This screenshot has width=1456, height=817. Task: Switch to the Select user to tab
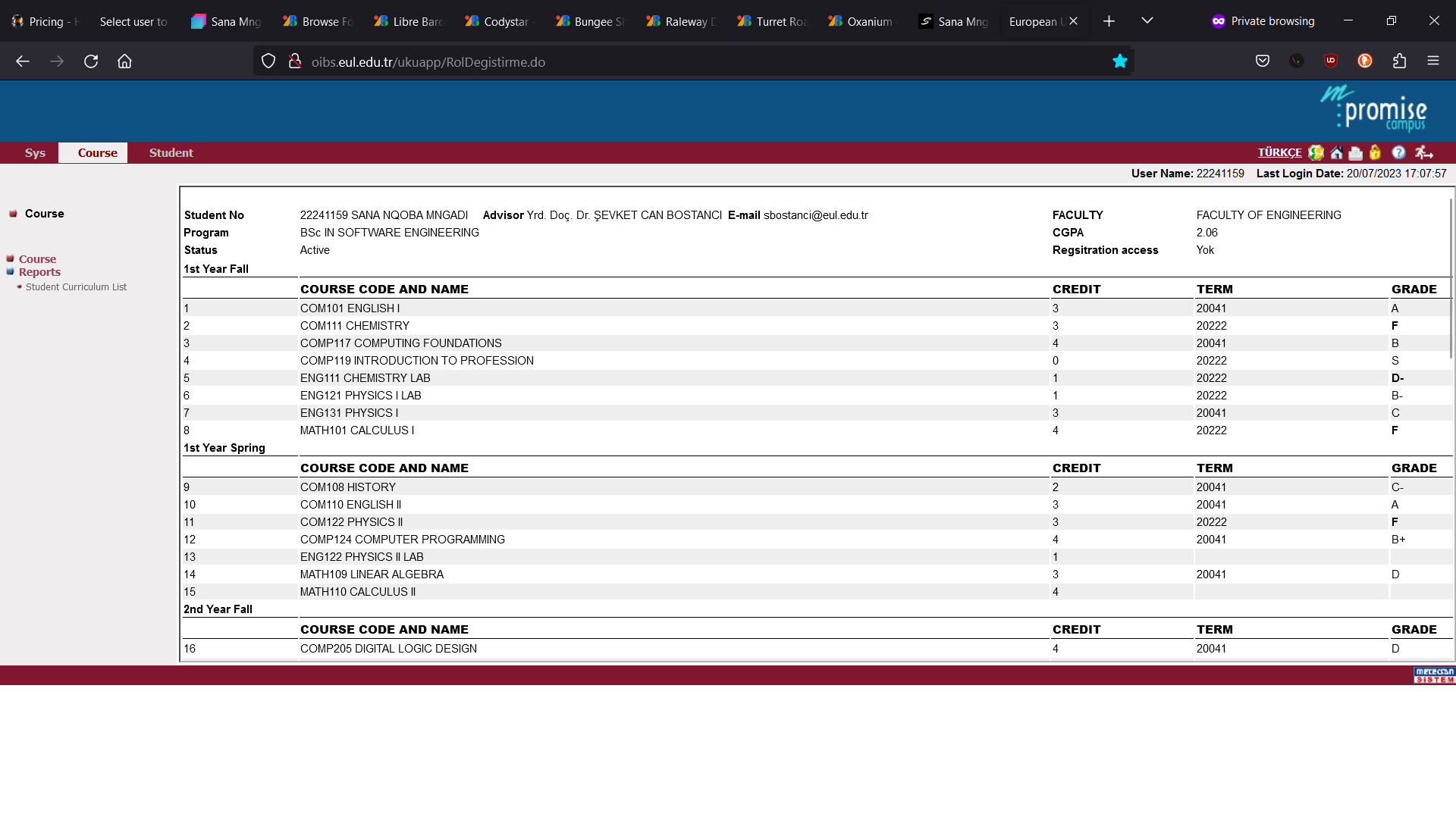click(133, 21)
